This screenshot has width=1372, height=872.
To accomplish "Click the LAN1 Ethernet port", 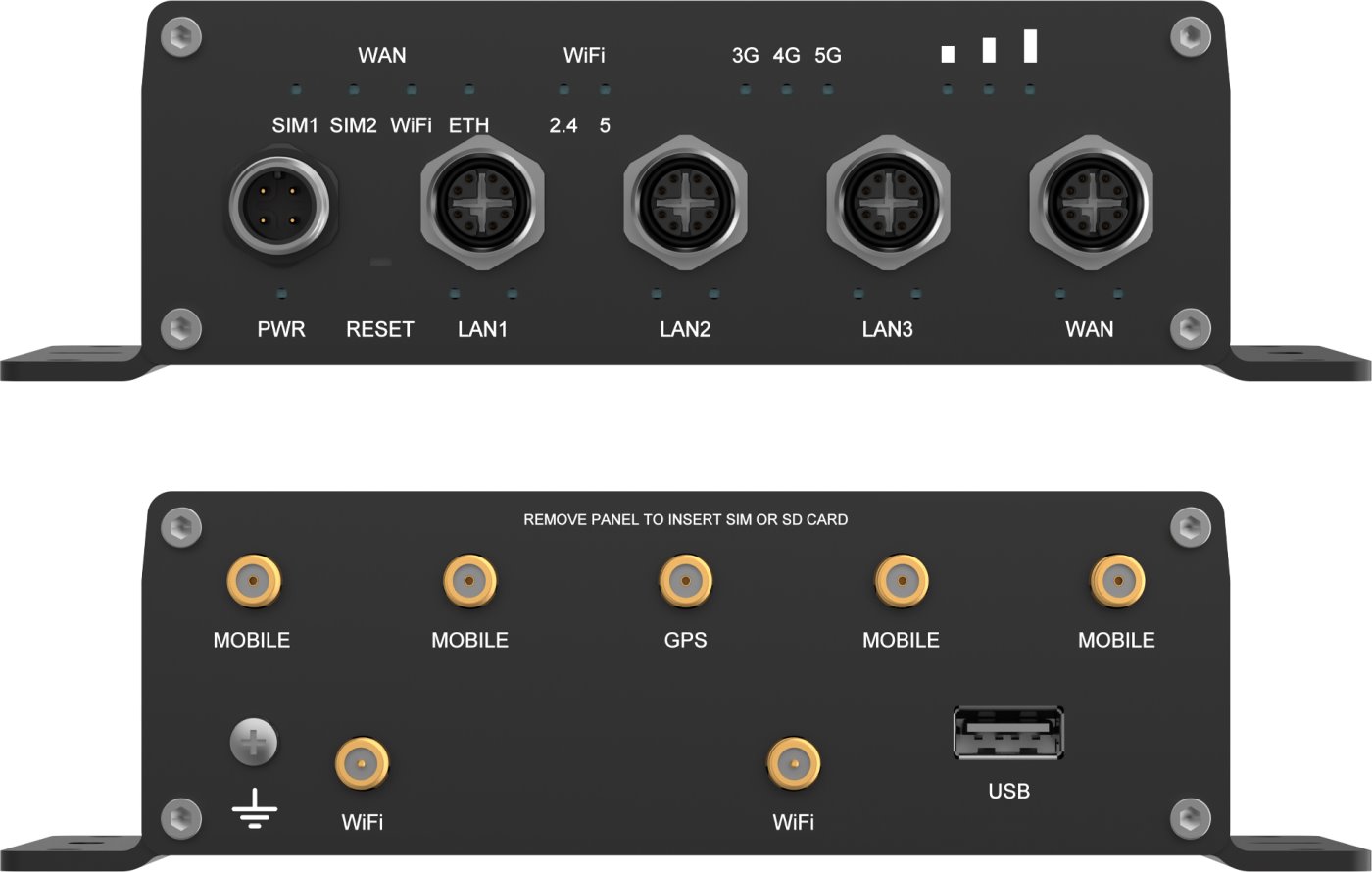I will [x=482, y=204].
